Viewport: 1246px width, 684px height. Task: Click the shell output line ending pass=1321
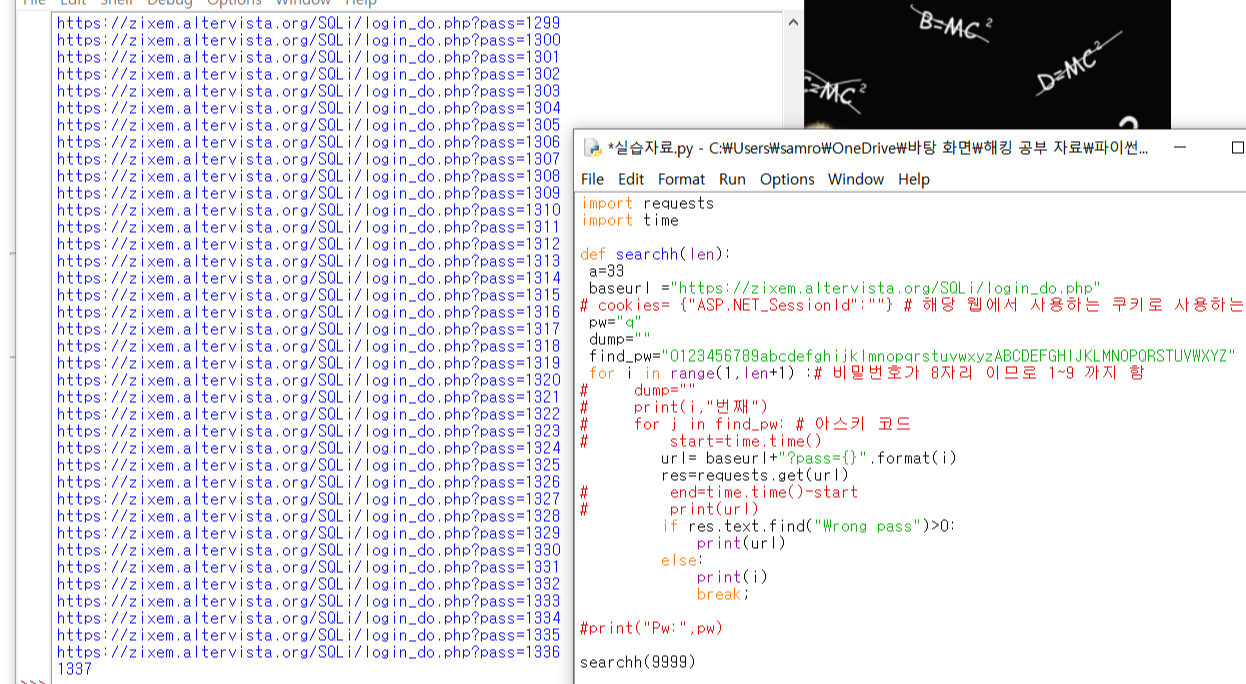[x=308, y=396]
